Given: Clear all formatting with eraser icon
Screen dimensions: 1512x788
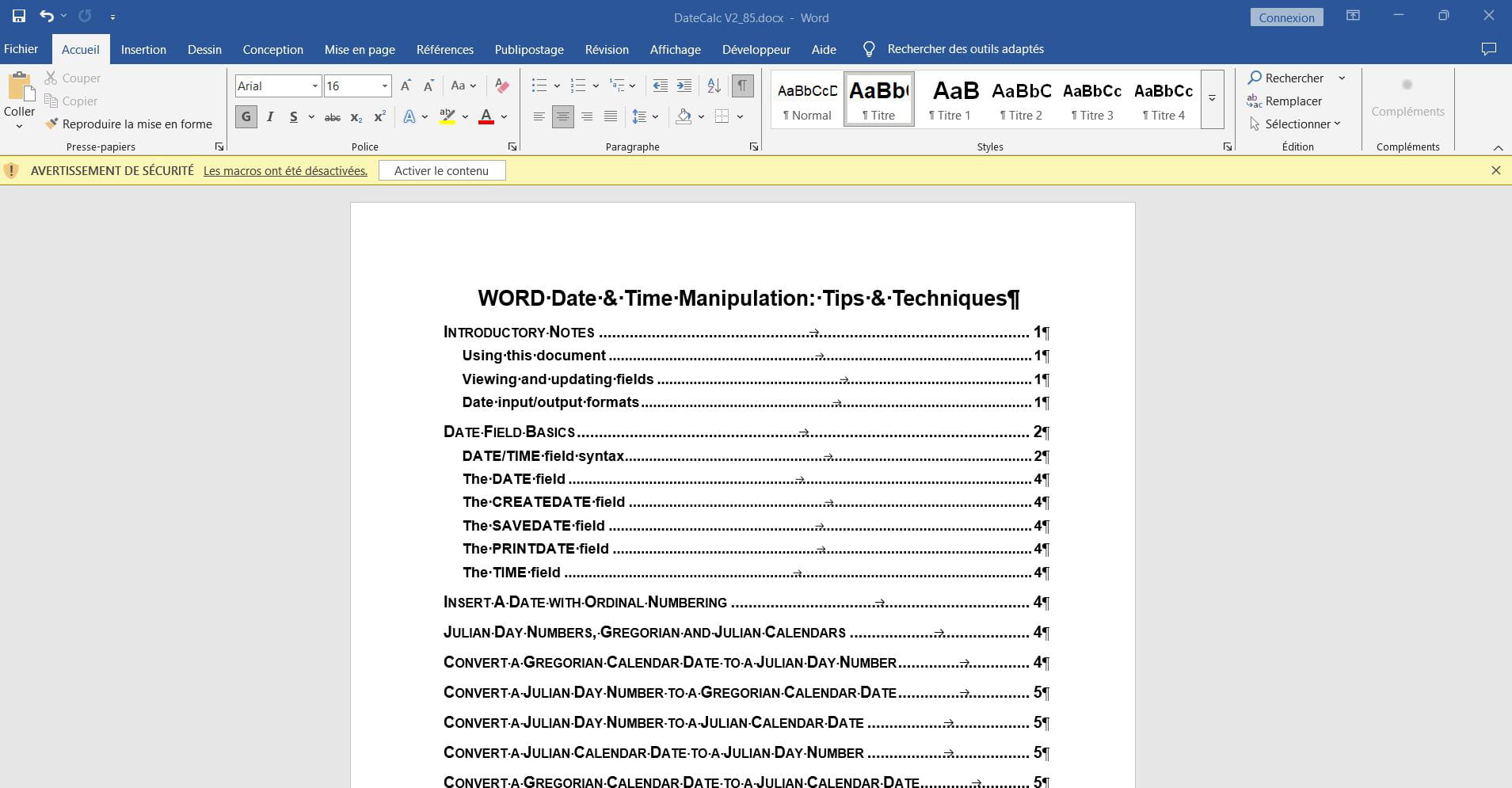Looking at the screenshot, I should (501, 86).
